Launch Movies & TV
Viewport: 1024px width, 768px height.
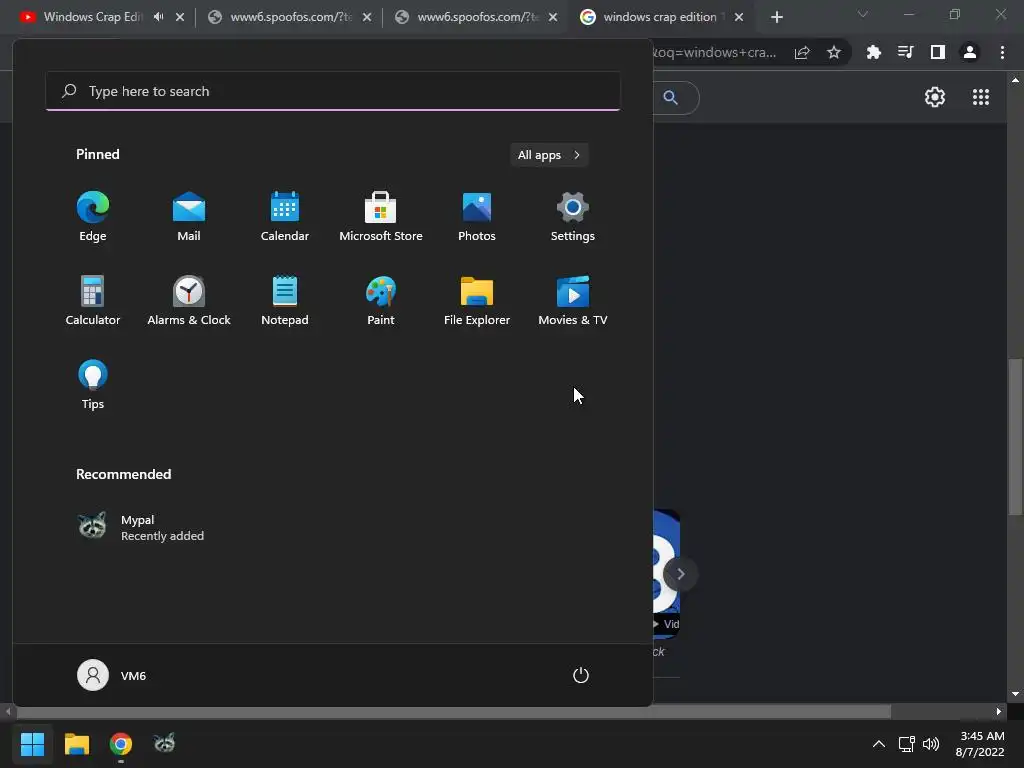pos(573,300)
